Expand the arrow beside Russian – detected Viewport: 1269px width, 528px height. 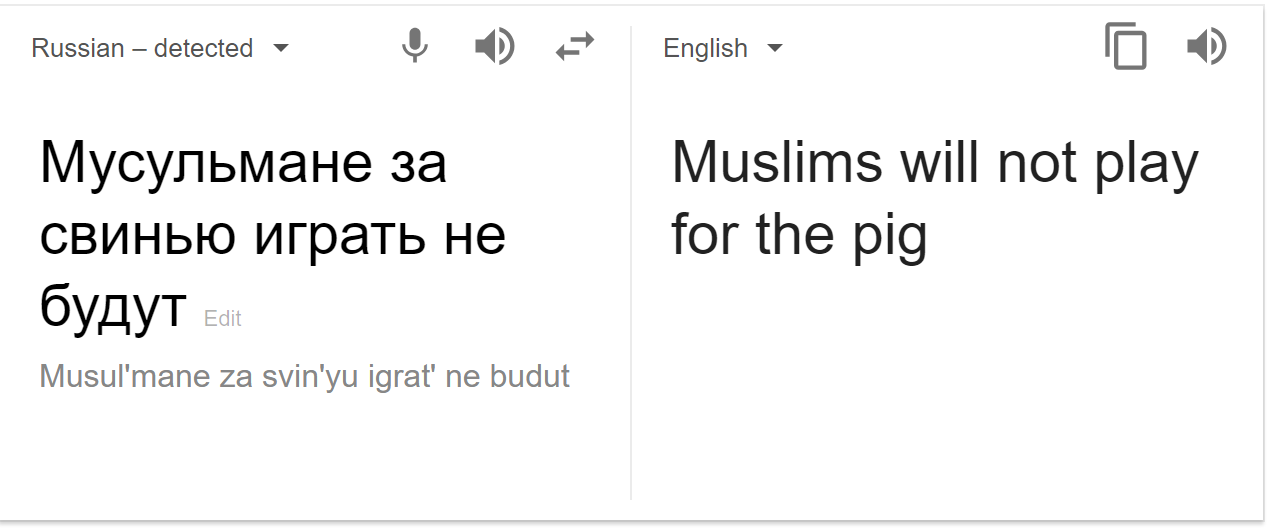[x=281, y=48]
